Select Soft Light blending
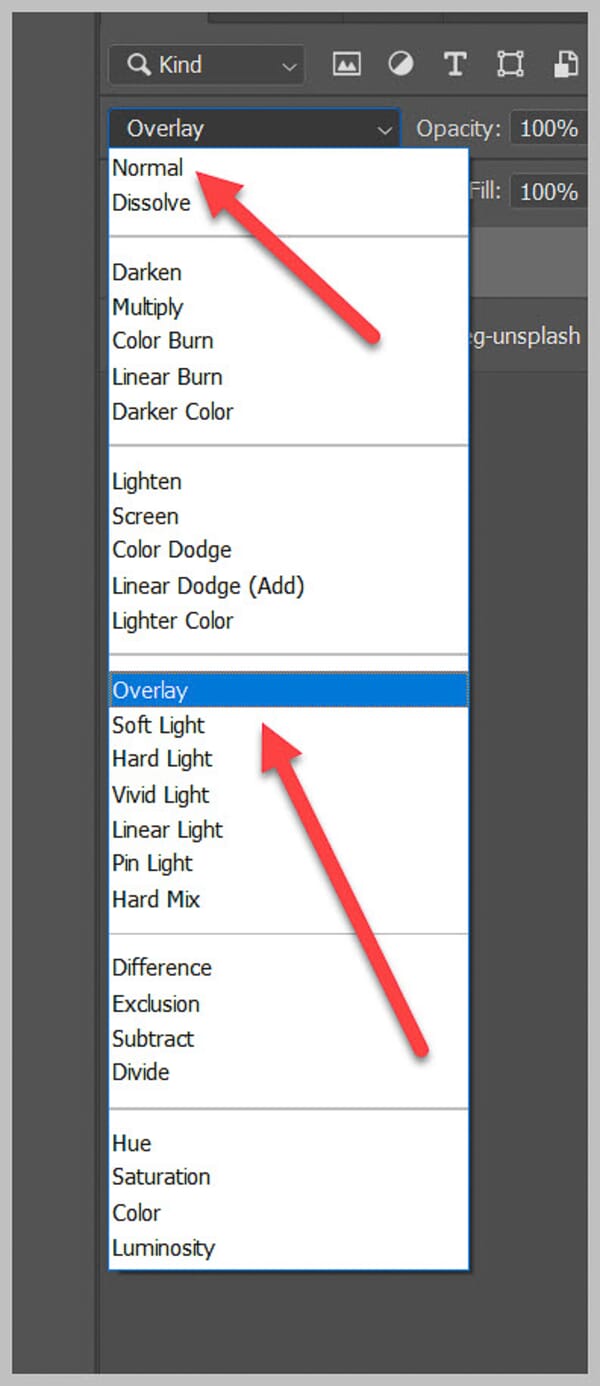Viewport: 600px width, 1386px height. tap(157, 725)
